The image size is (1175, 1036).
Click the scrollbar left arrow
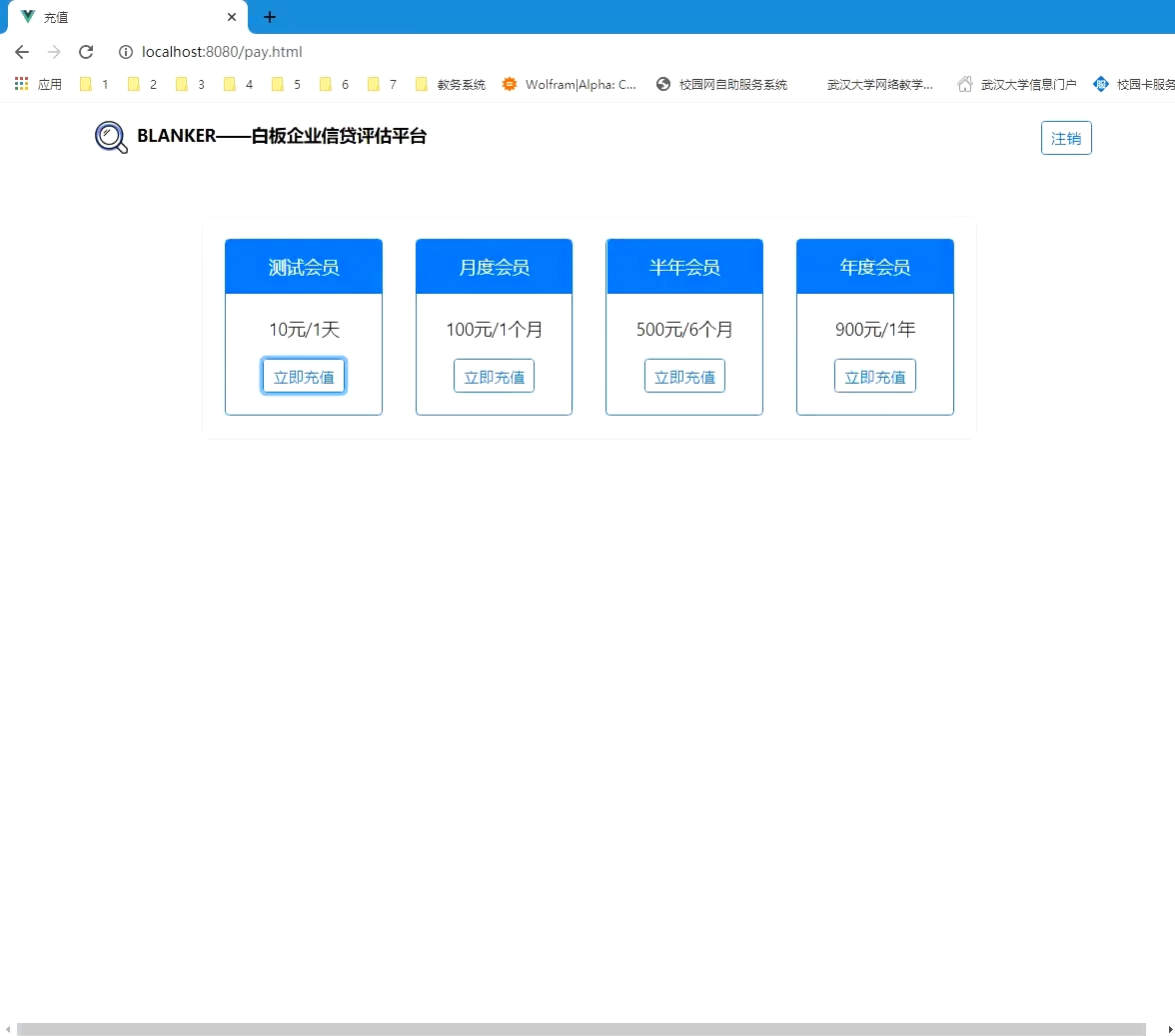pos(8,1029)
